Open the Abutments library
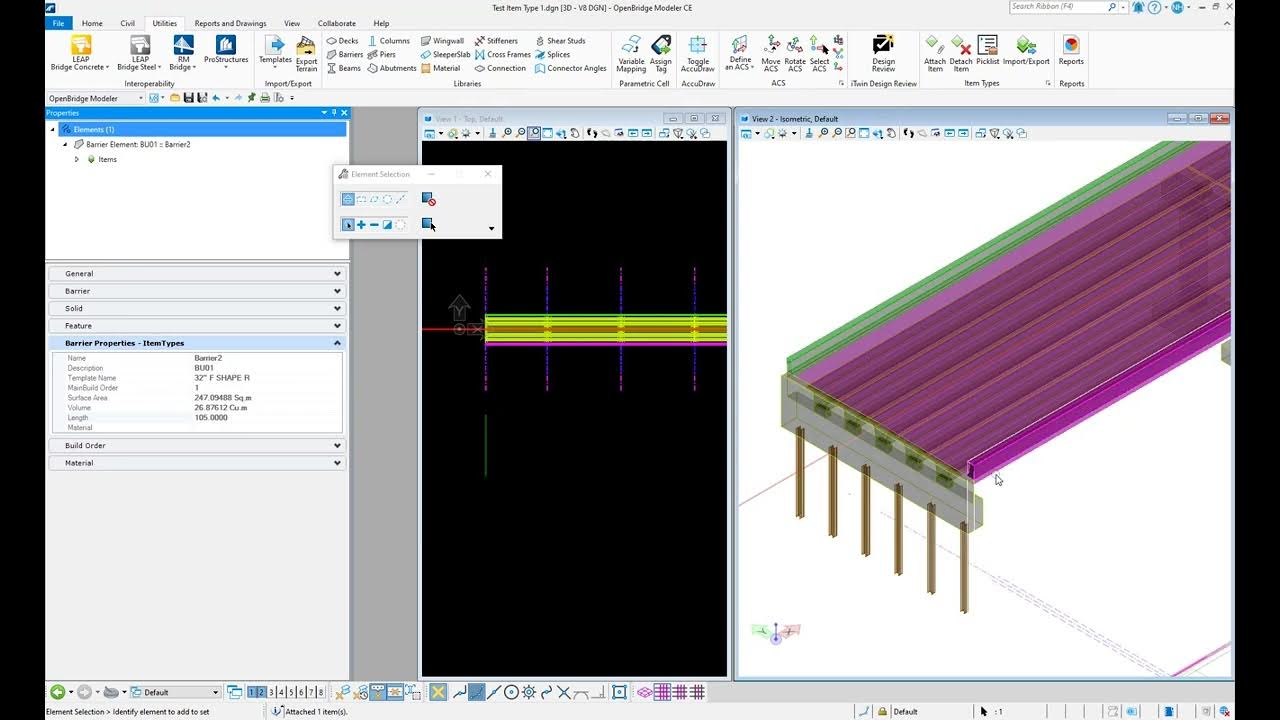Image resolution: width=1280 pixels, height=720 pixels. [392, 69]
